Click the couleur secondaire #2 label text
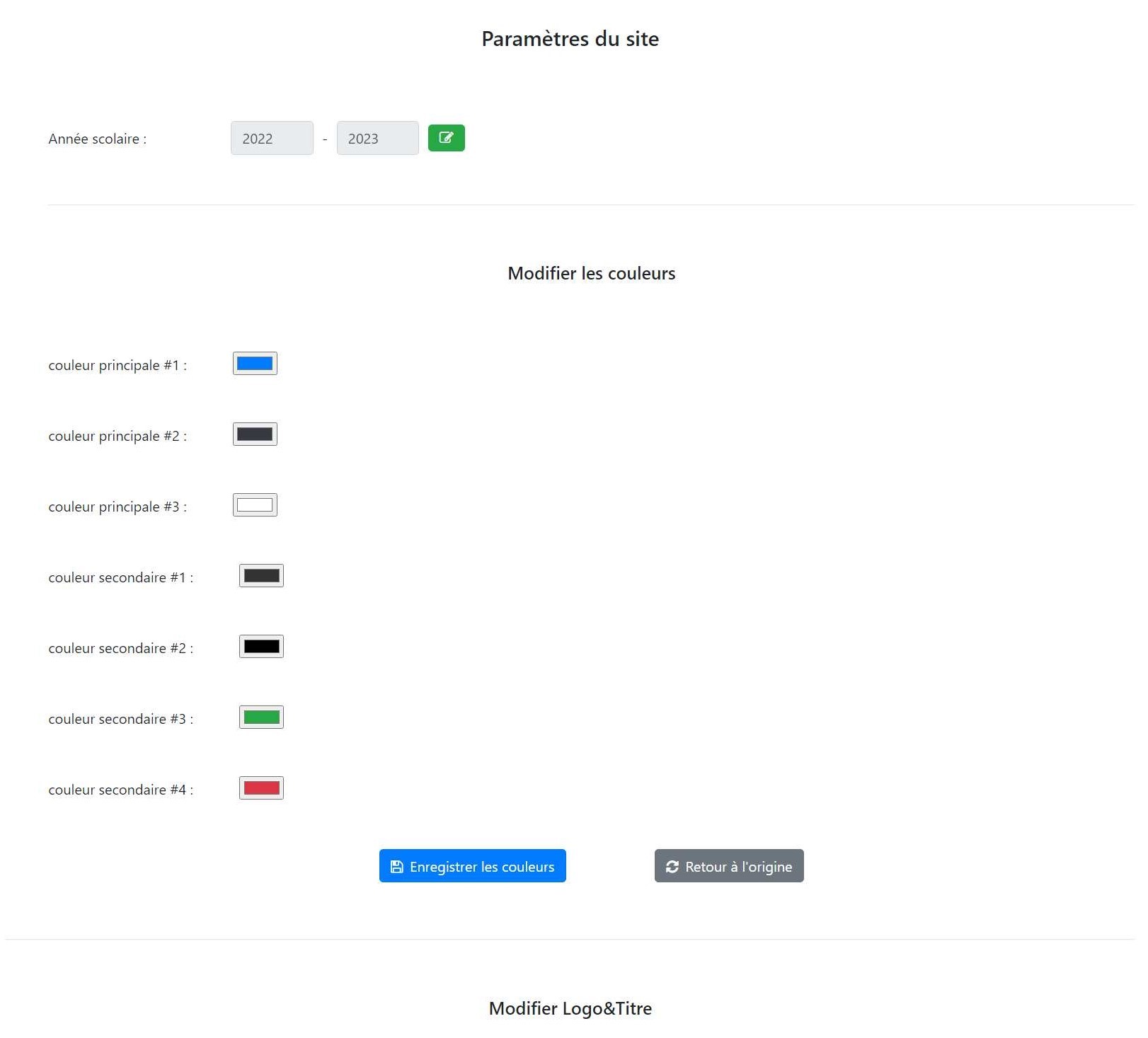 point(120,649)
